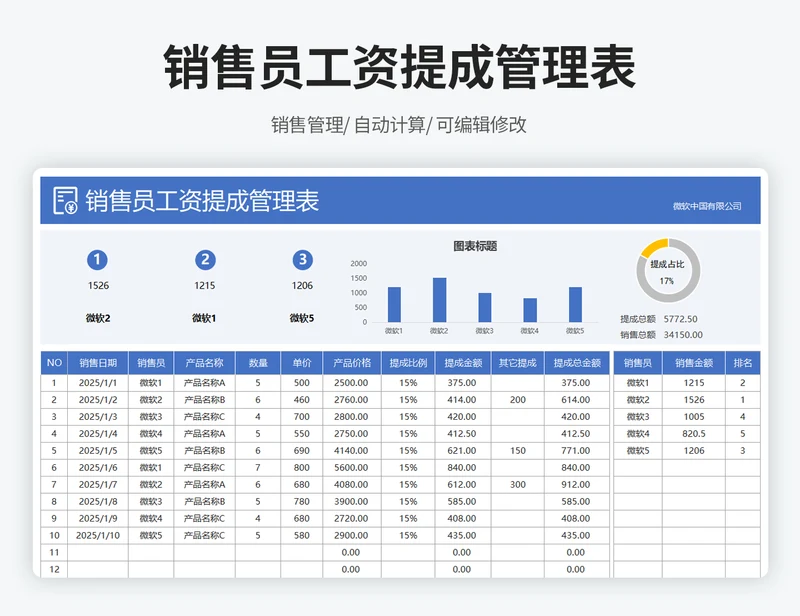This screenshot has width=800, height=616.
Task: Select the 微软1 bar in the chart
Action: click(394, 305)
